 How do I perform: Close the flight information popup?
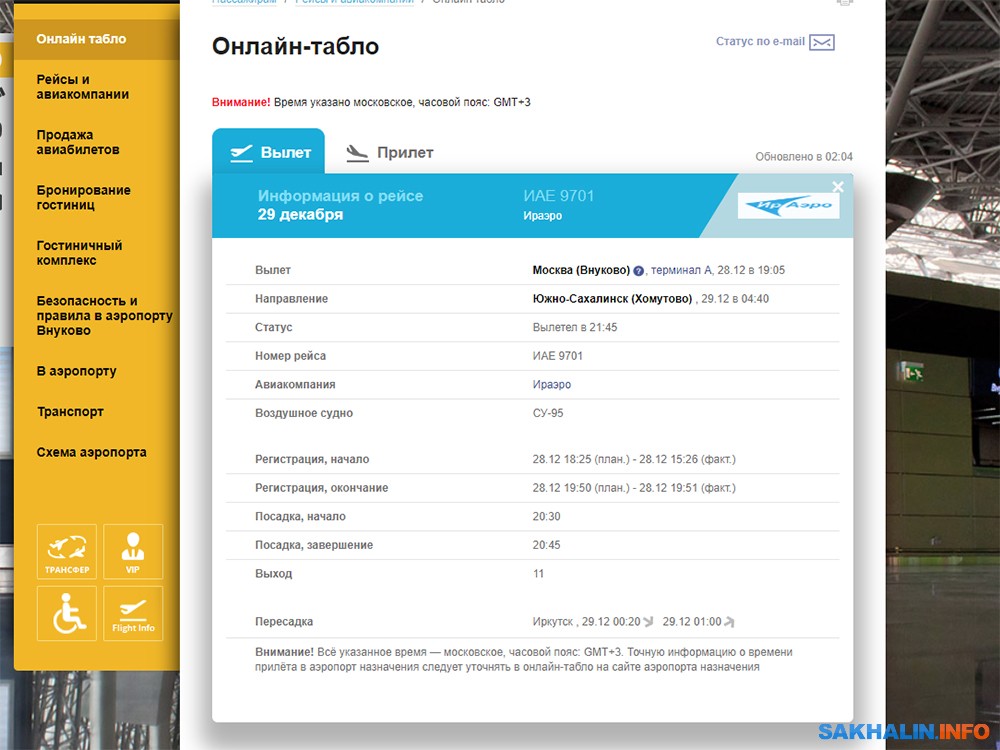[x=838, y=187]
